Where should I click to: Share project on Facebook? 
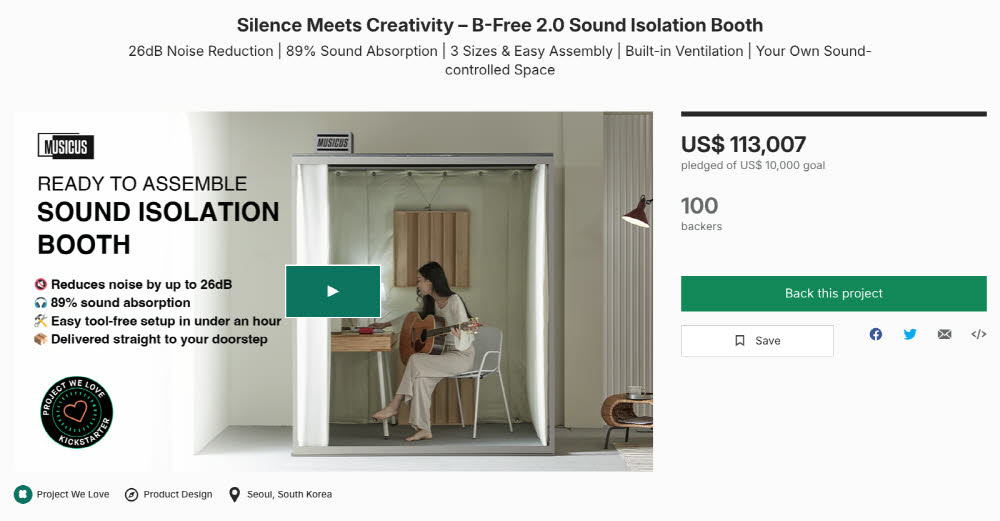[x=876, y=334]
